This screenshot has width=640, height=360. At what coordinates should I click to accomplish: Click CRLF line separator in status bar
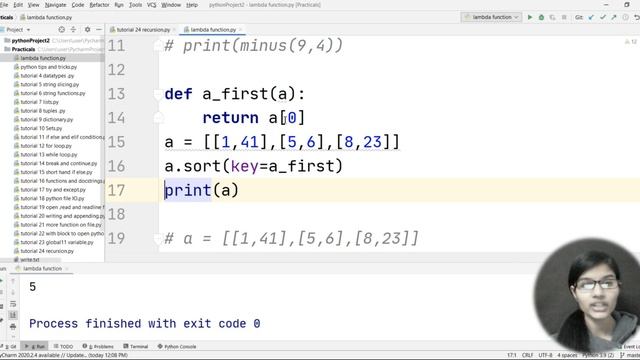pyautogui.click(x=527, y=356)
